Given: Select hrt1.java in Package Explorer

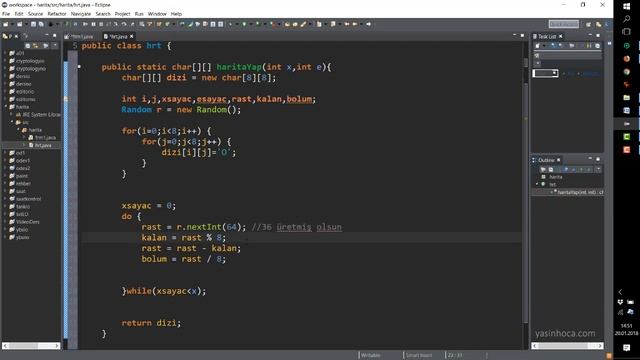Looking at the screenshot, I should point(45,138).
